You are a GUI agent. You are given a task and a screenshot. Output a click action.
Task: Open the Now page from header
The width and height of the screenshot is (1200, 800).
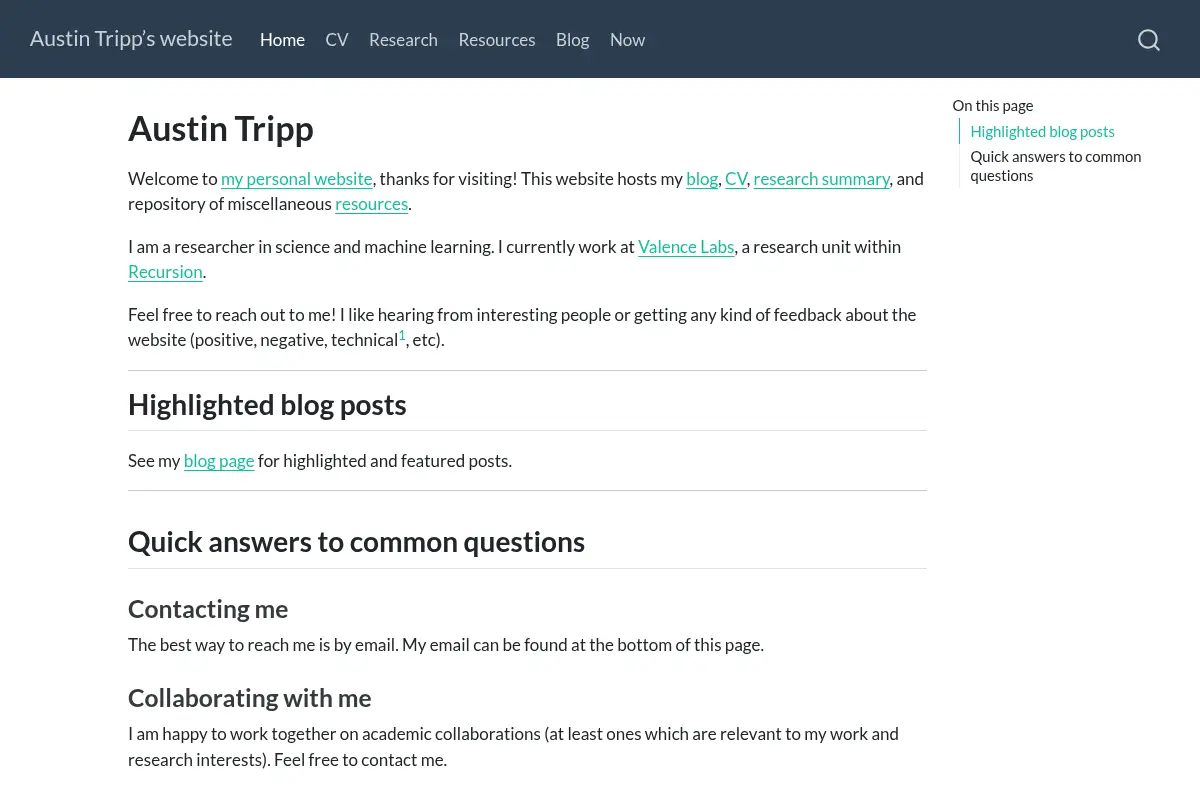[x=627, y=40]
